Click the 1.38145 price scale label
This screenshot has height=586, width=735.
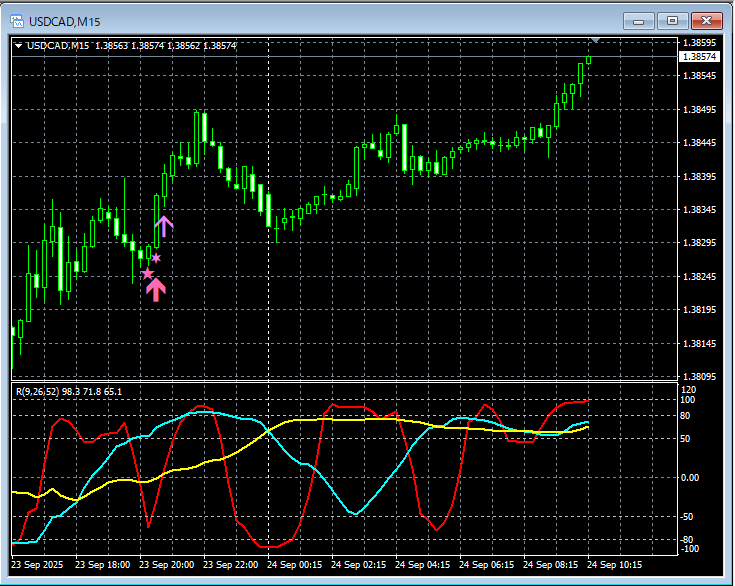[x=699, y=344]
